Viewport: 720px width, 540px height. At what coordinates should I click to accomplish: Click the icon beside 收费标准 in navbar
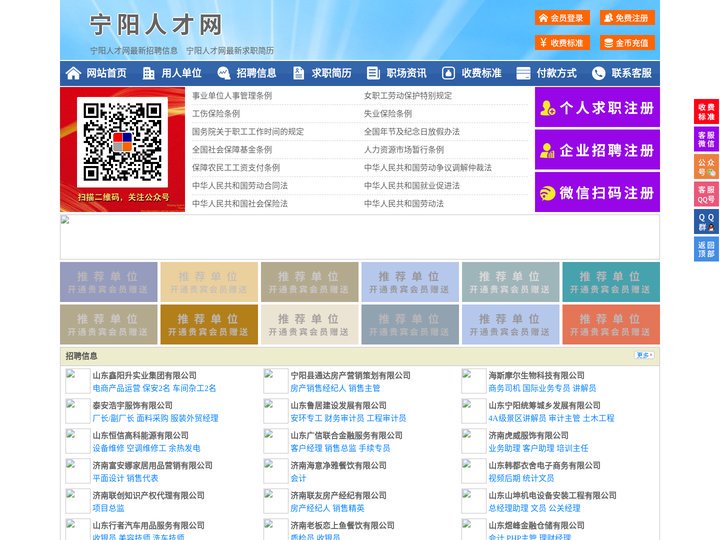[x=448, y=73]
